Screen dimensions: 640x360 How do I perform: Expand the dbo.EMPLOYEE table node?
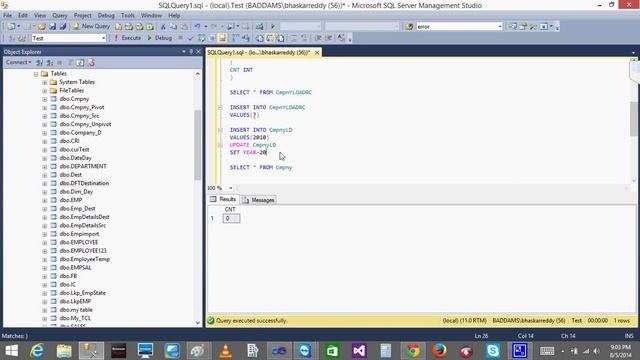[x=44, y=242]
